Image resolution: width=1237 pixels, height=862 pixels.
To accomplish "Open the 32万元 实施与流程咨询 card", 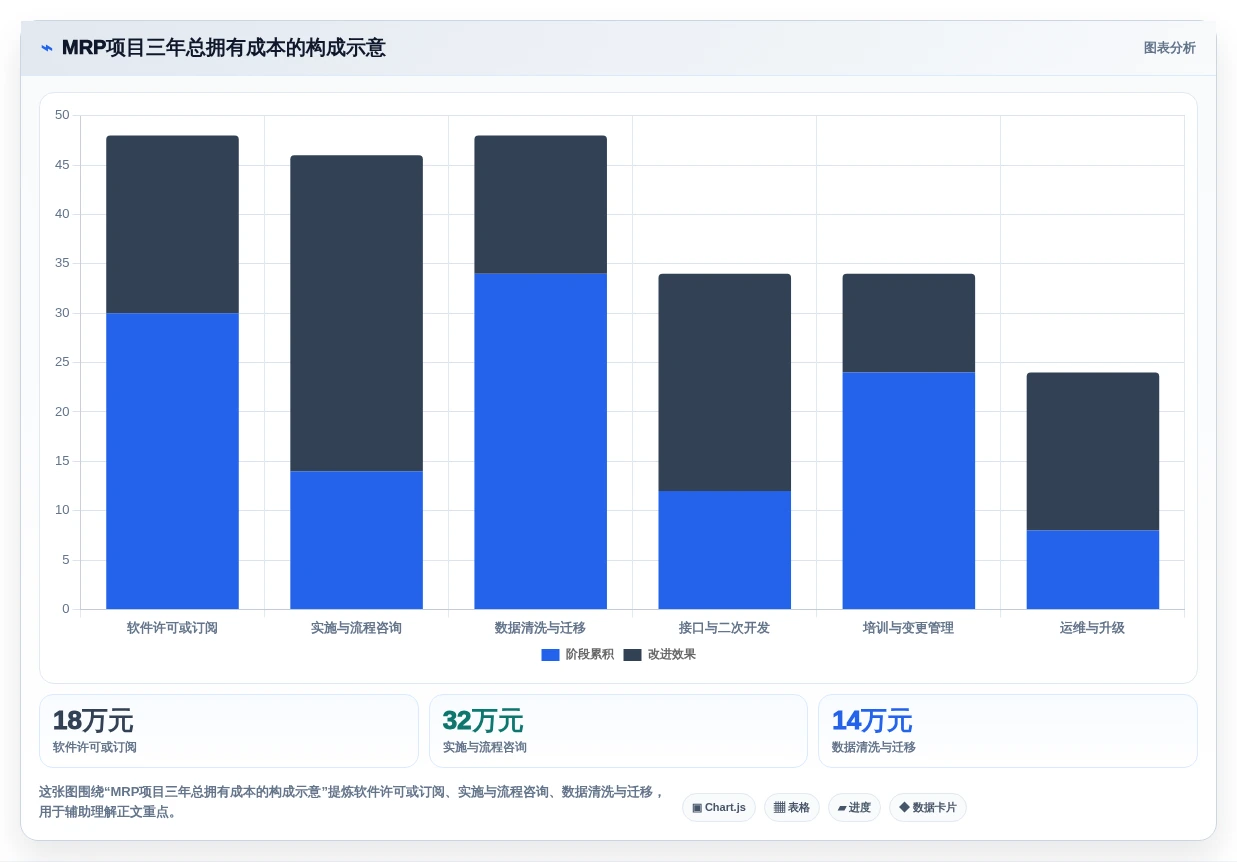I will 618,731.
